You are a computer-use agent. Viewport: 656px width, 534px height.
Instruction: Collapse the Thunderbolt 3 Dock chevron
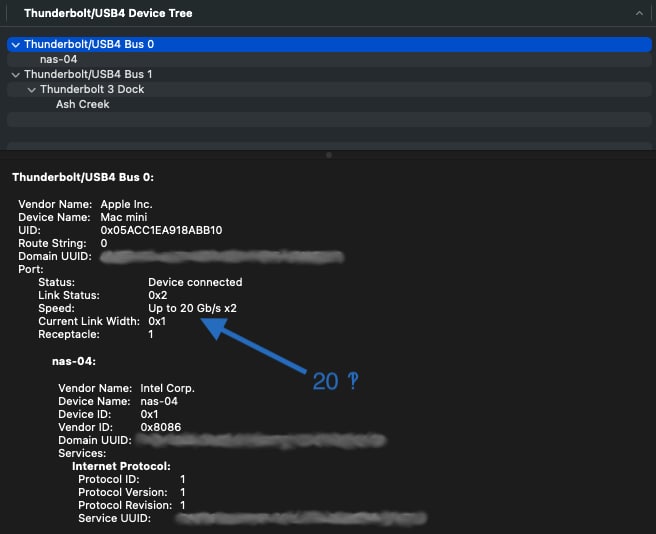point(31,90)
